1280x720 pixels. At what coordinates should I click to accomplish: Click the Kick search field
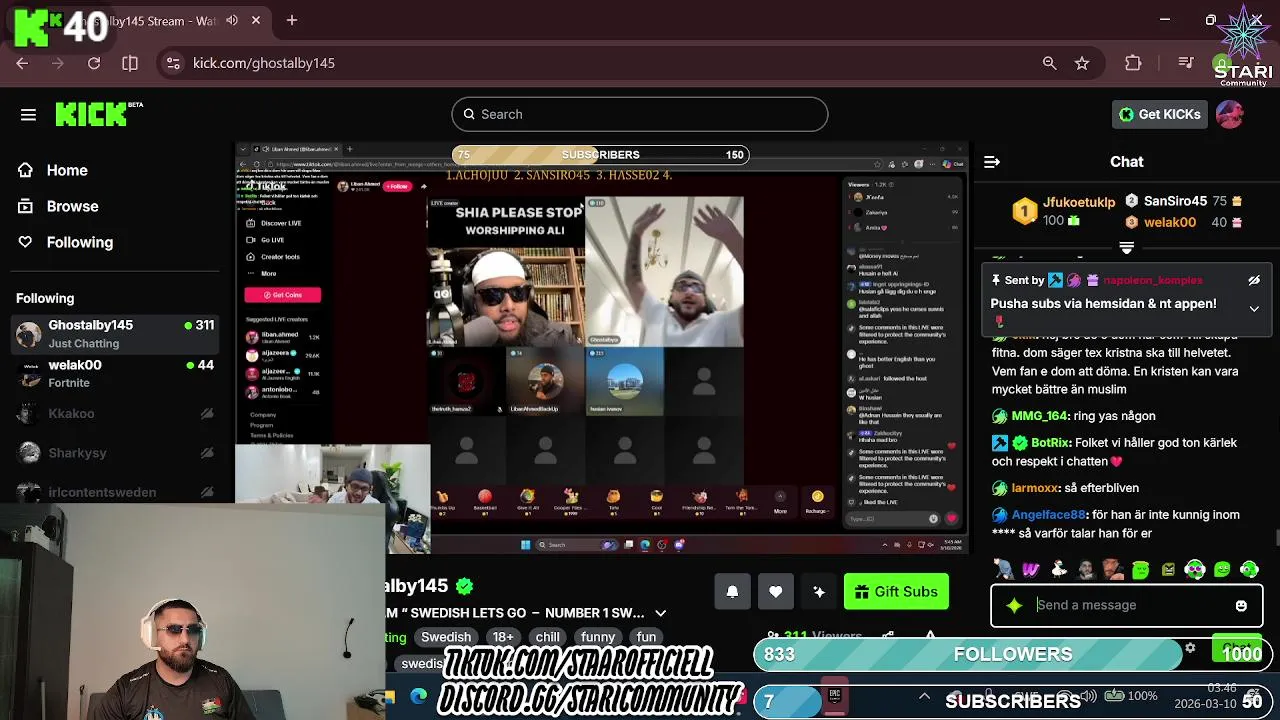coord(640,114)
